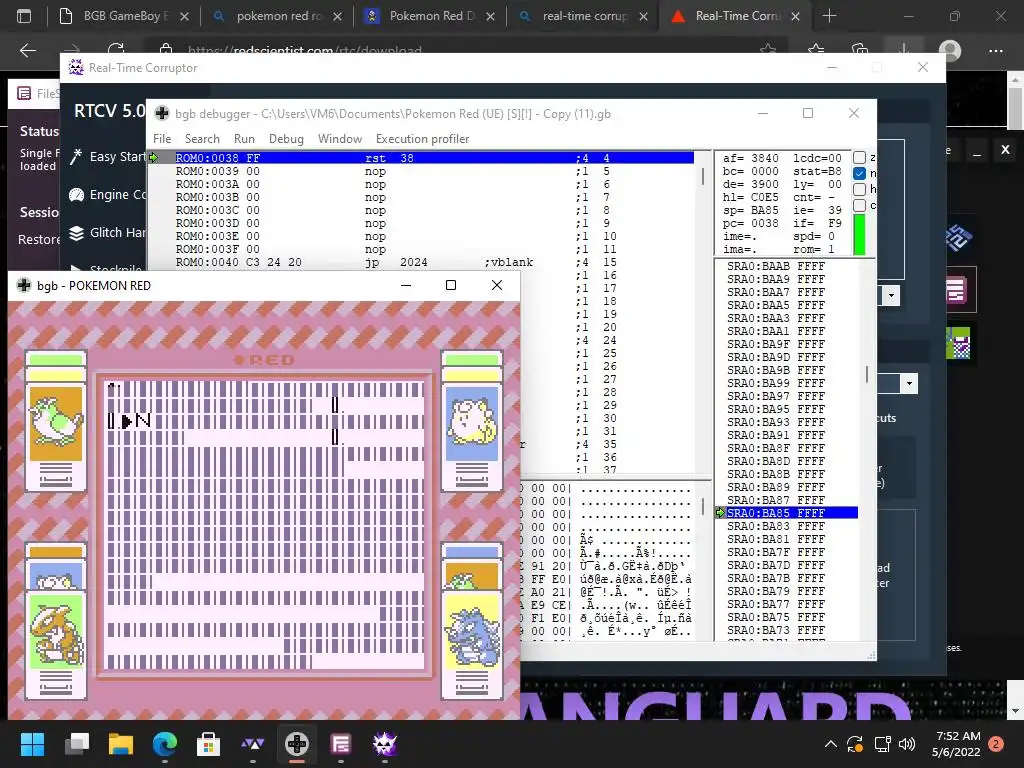Switch to the BGB GameBoy browser tab
1024x768 pixels.
tap(123, 16)
